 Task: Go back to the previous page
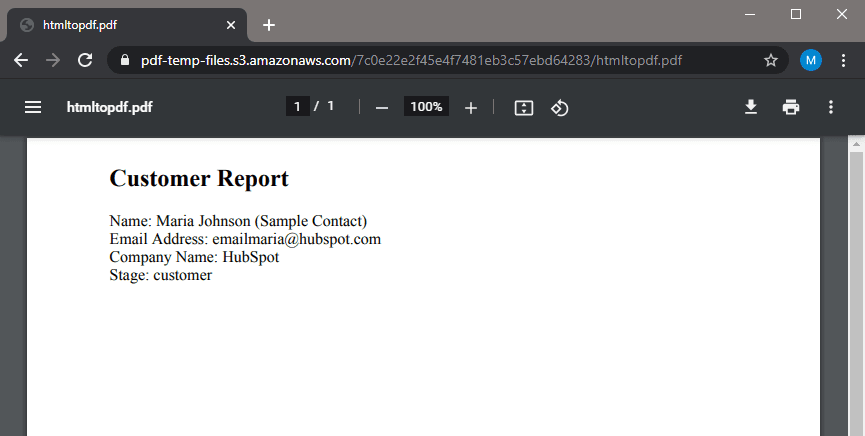(21, 60)
